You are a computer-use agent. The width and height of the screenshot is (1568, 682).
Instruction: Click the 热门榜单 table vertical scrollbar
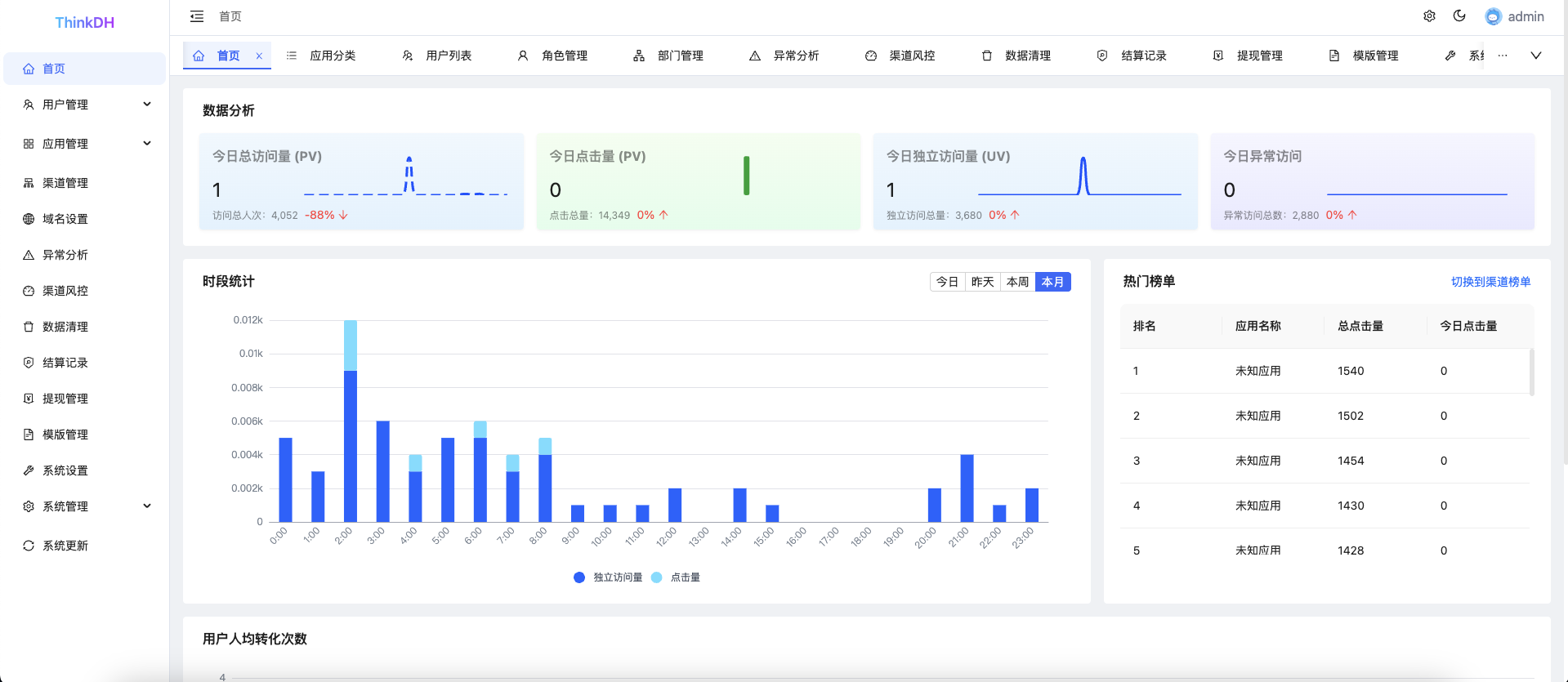click(x=1531, y=372)
